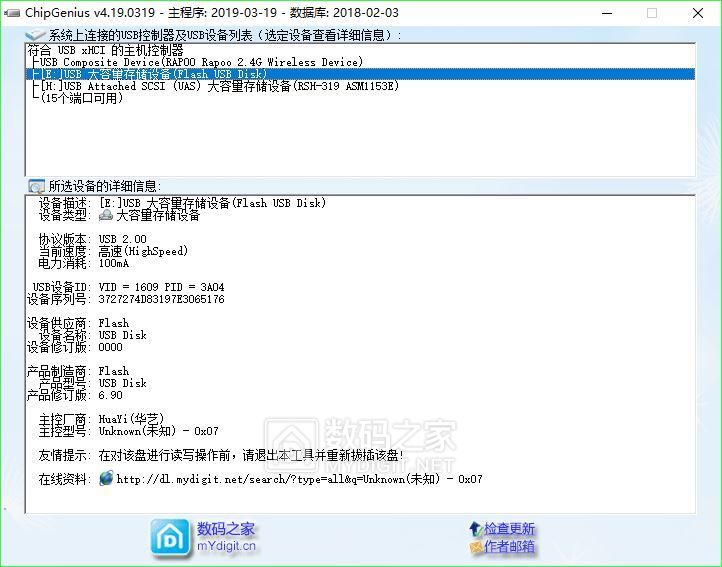
Task: Click the USB drive icon beside device list header
Action: click(35, 35)
